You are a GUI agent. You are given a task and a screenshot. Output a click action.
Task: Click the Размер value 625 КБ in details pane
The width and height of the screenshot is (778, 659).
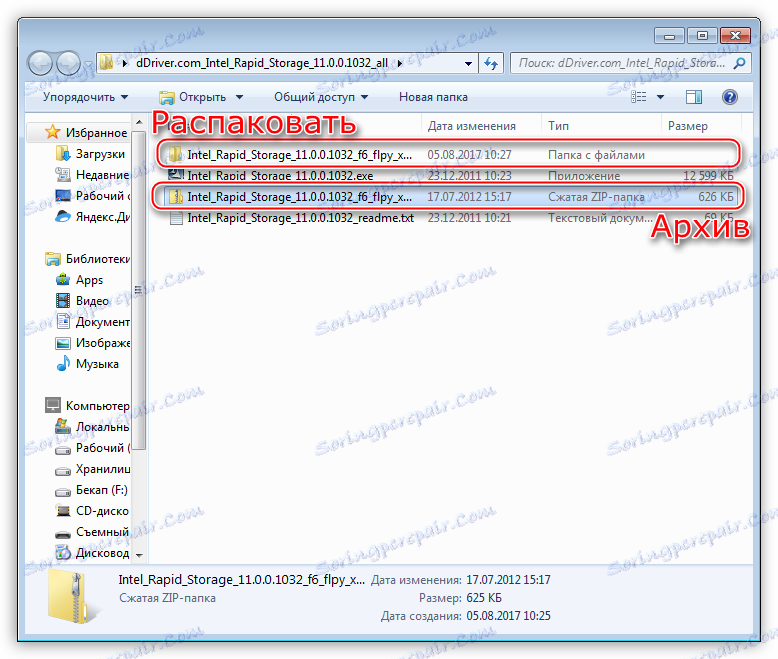tap(484, 598)
